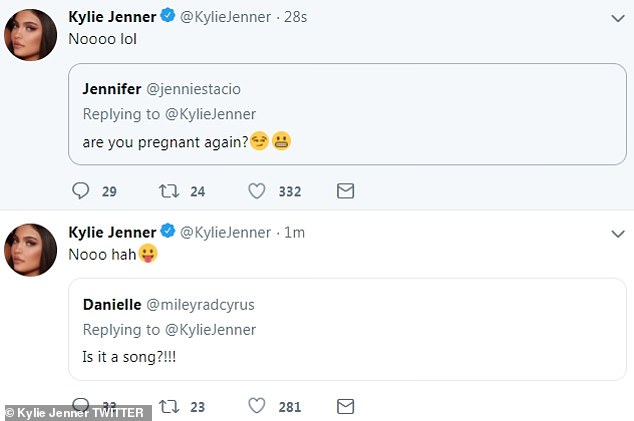Retweet the "Noooo lol" tweet
The width and height of the screenshot is (634, 421).
(x=167, y=190)
